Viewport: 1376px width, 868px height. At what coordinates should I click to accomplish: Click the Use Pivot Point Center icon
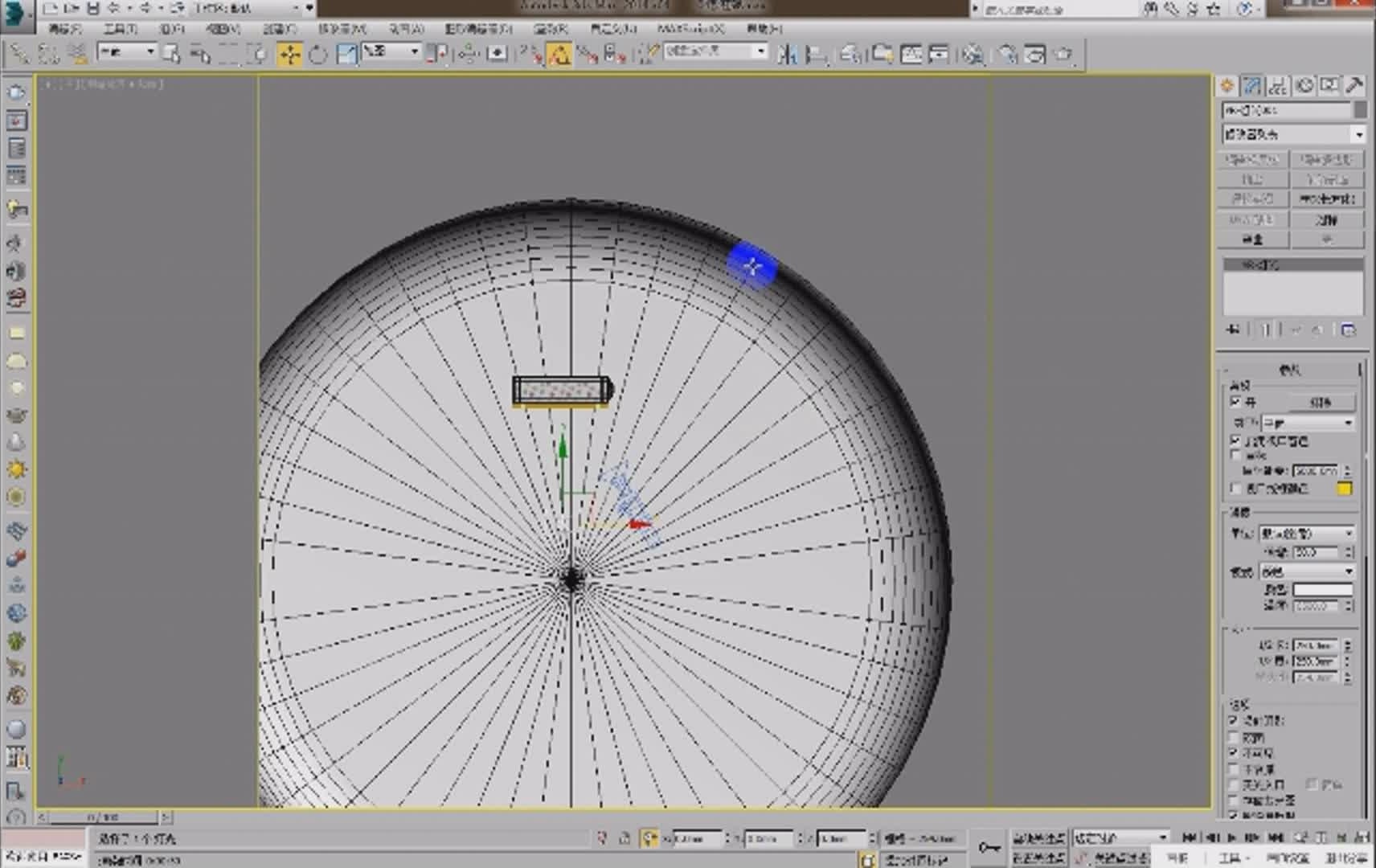pyautogui.click(x=437, y=54)
